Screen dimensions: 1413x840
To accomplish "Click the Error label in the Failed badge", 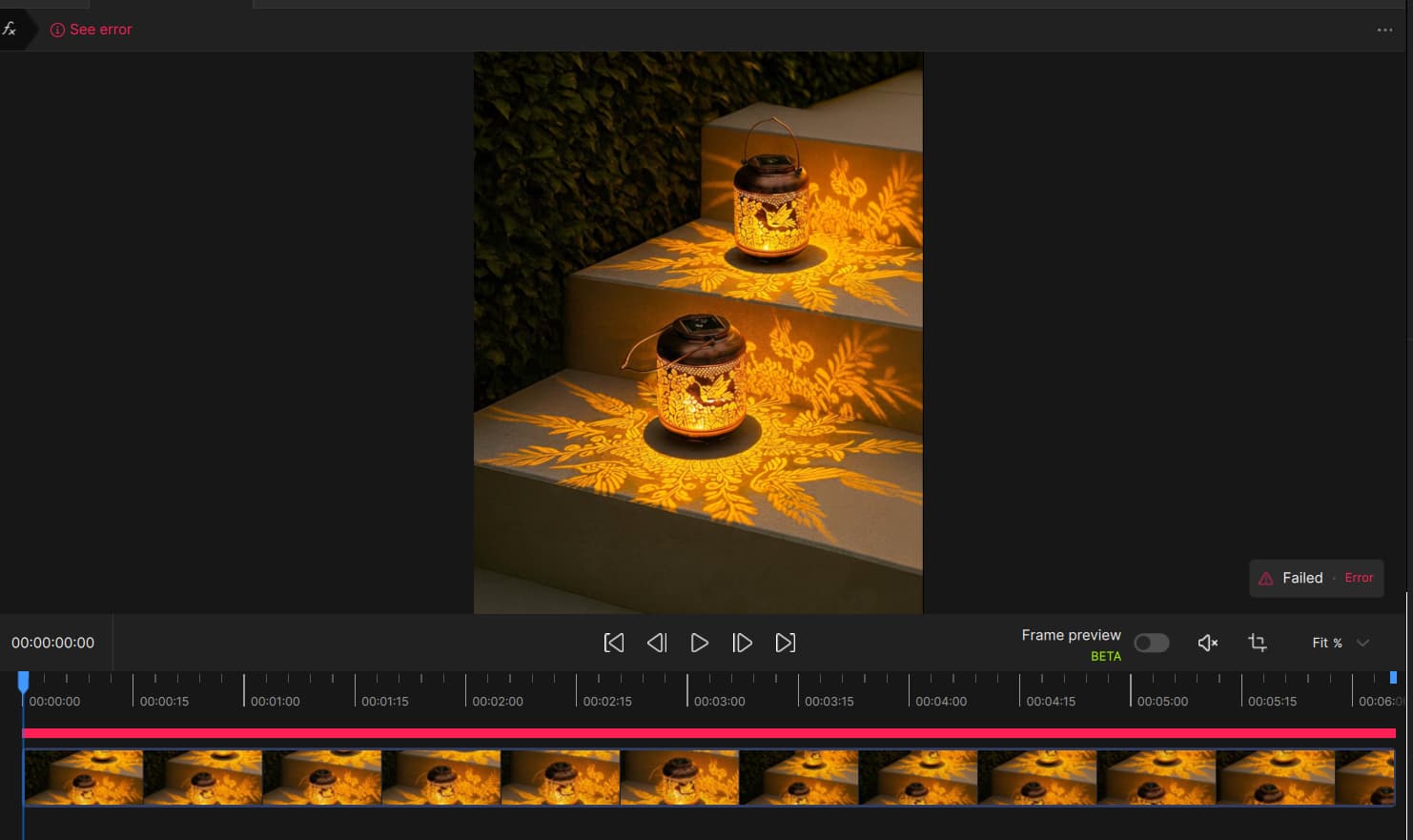I will coord(1358,578).
